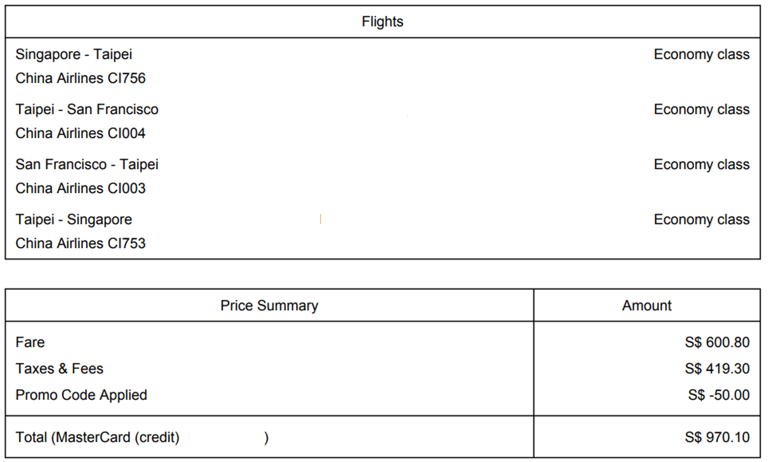The width and height of the screenshot is (768, 462).
Task: Click the Price Summary column header
Action: (269, 305)
